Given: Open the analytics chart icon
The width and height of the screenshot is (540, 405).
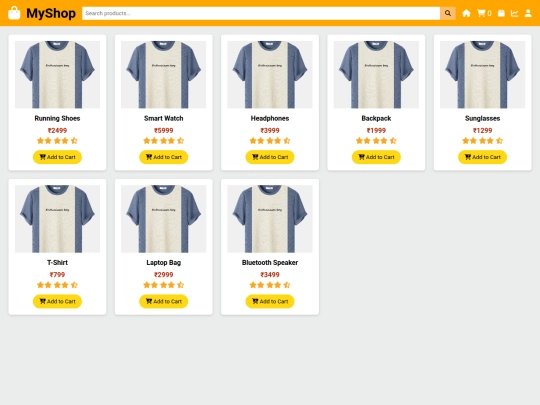Looking at the screenshot, I should [514, 13].
